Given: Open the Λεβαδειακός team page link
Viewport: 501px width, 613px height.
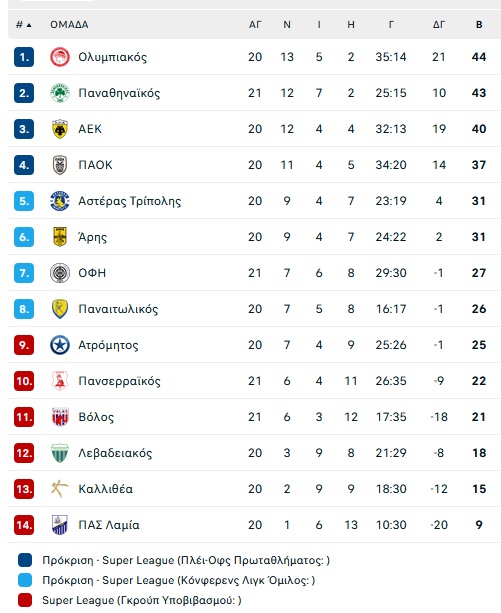Looking at the screenshot, I should (x=115, y=453).
